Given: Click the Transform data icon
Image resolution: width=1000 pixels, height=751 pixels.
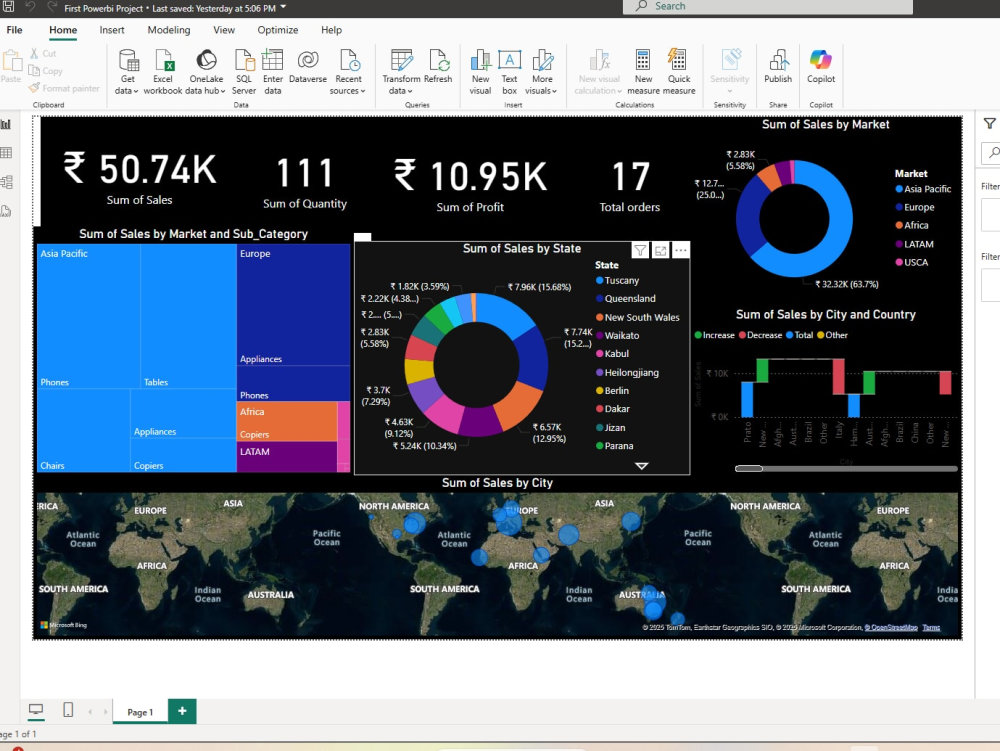Looking at the screenshot, I should (x=402, y=61).
